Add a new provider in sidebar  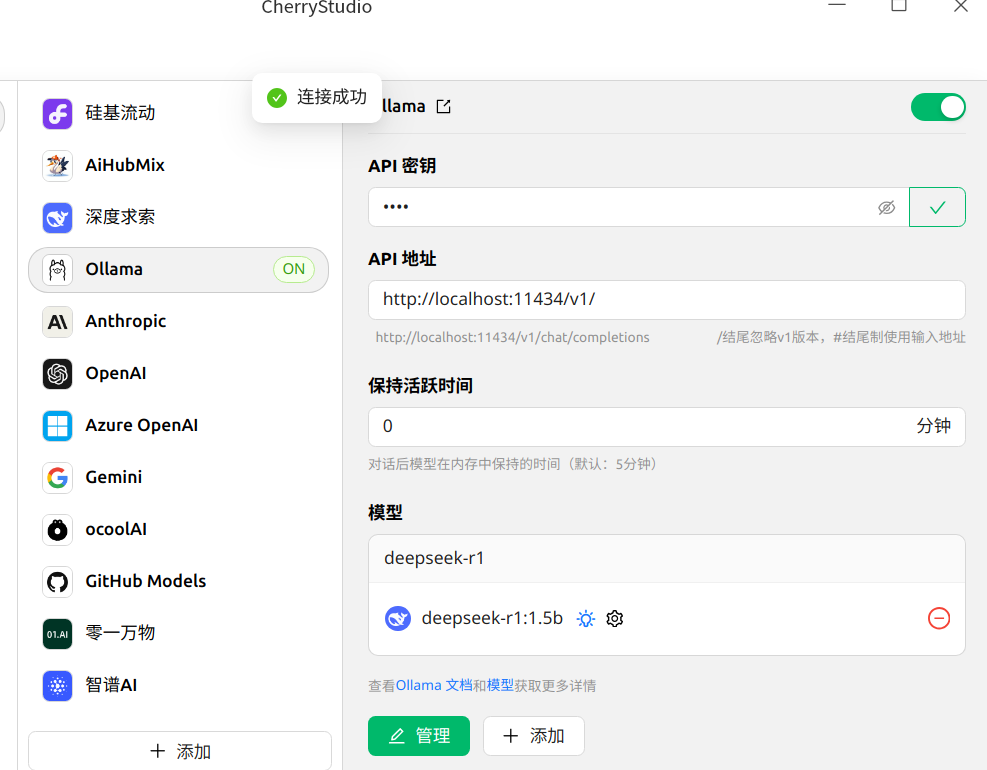pos(180,751)
